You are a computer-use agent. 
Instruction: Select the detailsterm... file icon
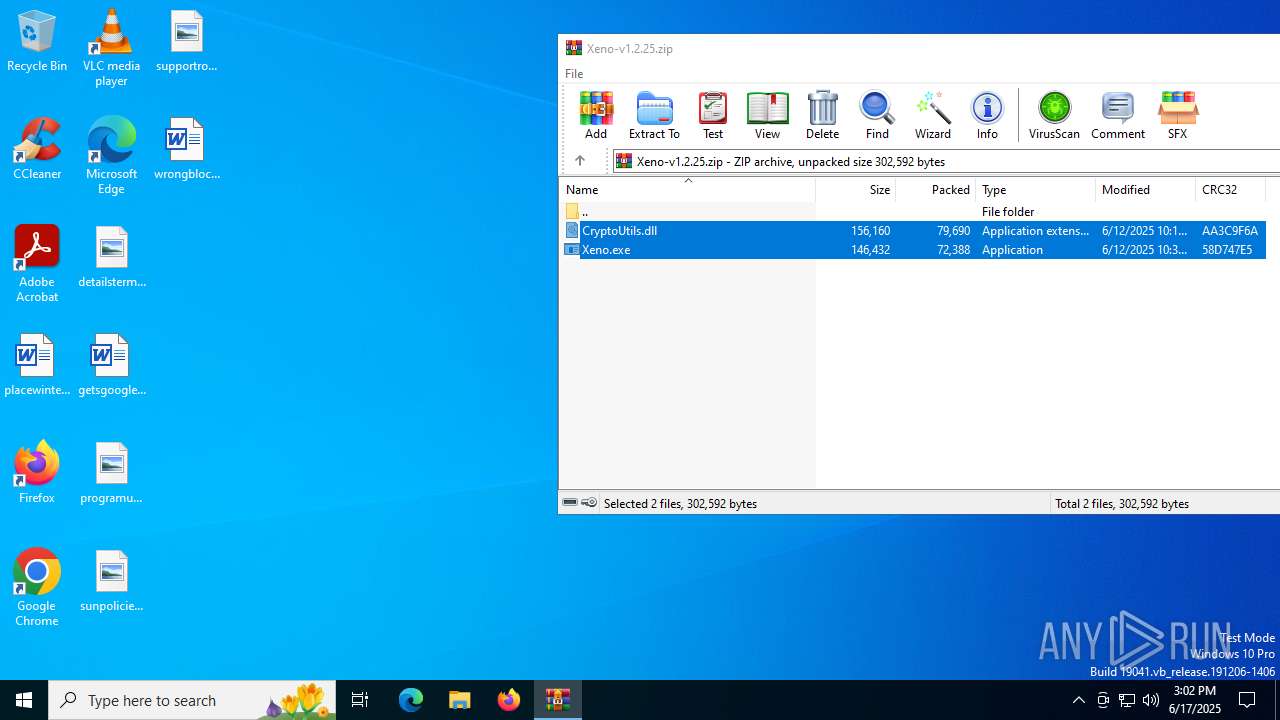coord(111,257)
